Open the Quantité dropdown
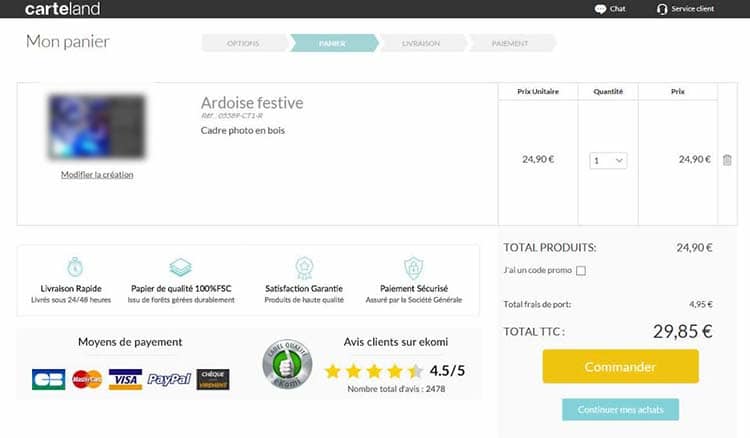The width and height of the screenshot is (750, 438). pyautogui.click(x=608, y=160)
